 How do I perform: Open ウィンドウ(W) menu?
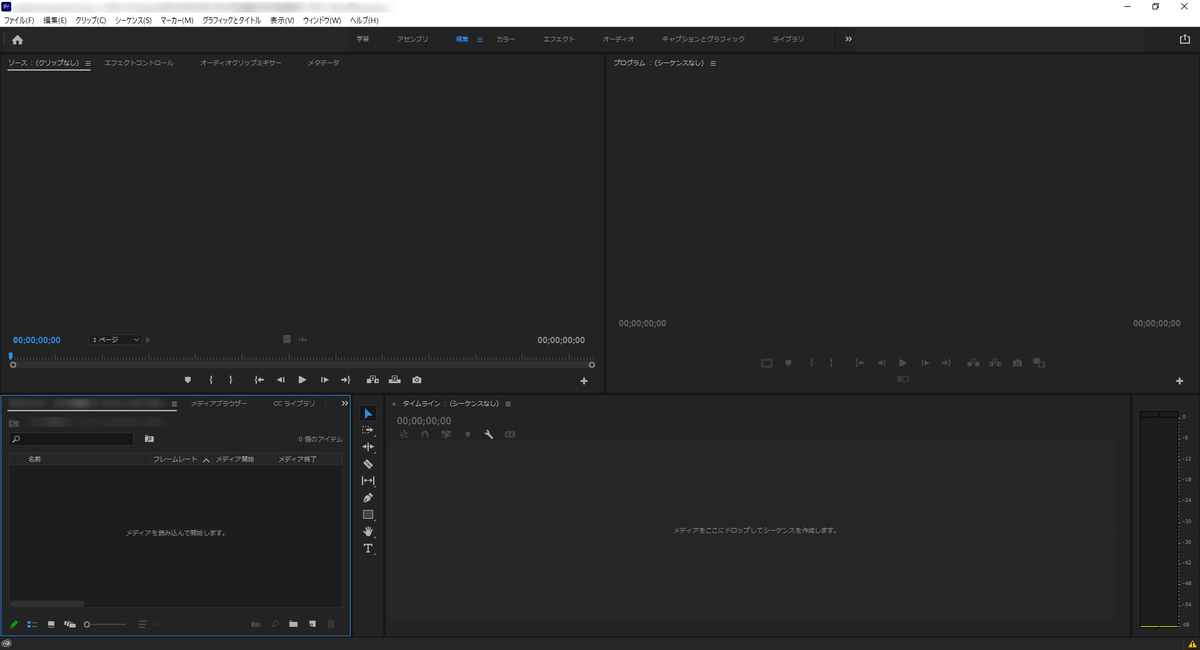322,20
